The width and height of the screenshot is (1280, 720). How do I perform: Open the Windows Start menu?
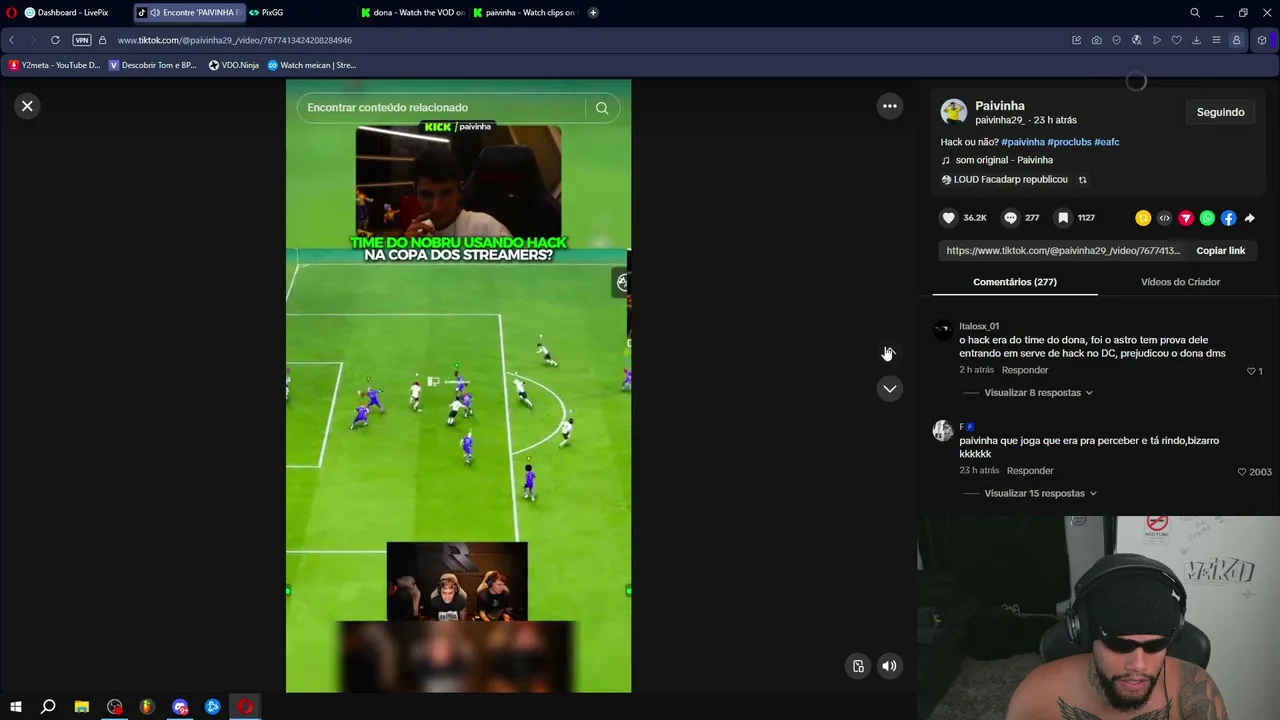[x=16, y=707]
